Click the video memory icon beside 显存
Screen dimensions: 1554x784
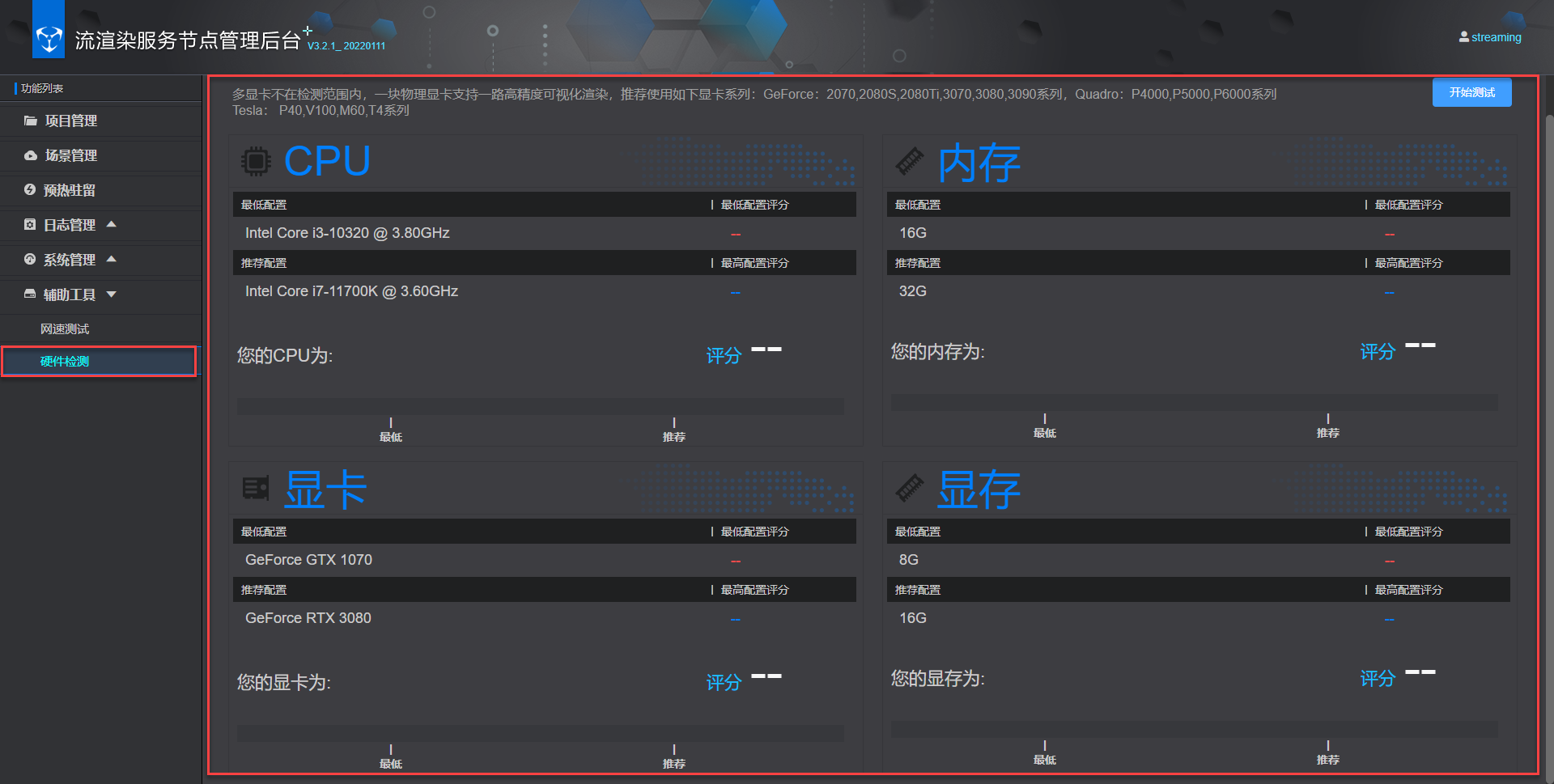[x=910, y=488]
